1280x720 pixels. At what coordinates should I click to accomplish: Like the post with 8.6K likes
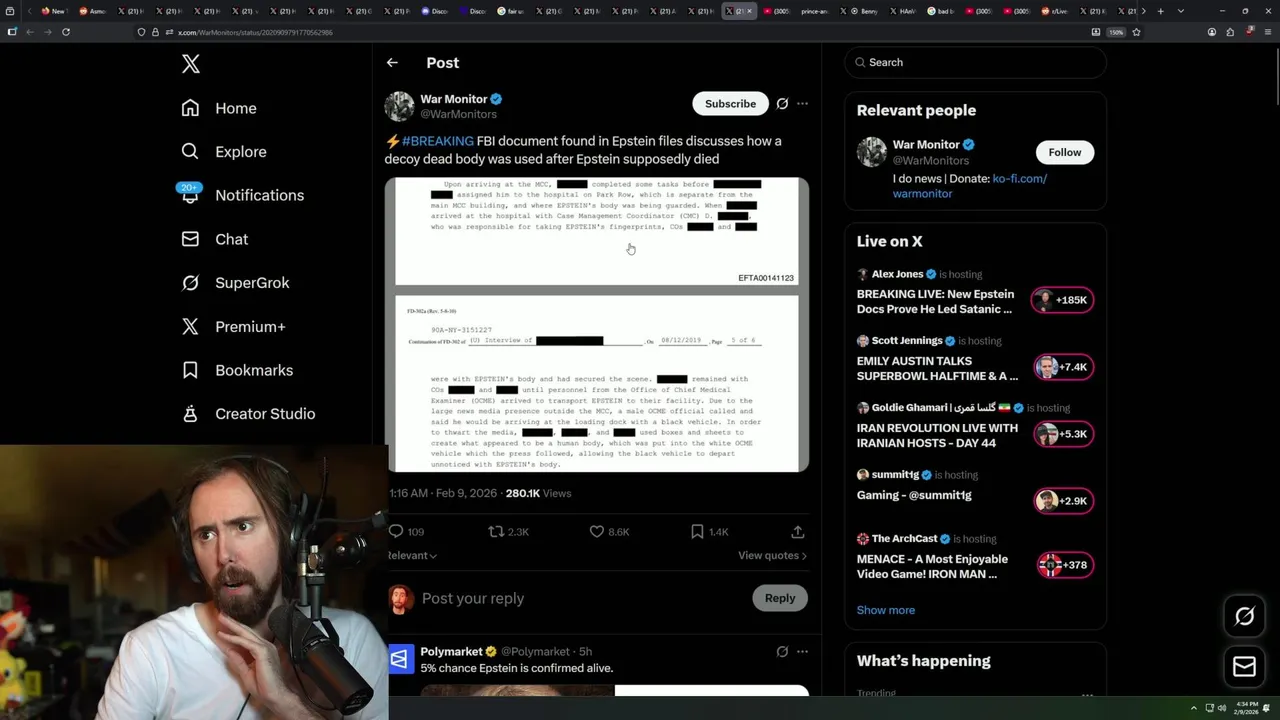coord(608,532)
